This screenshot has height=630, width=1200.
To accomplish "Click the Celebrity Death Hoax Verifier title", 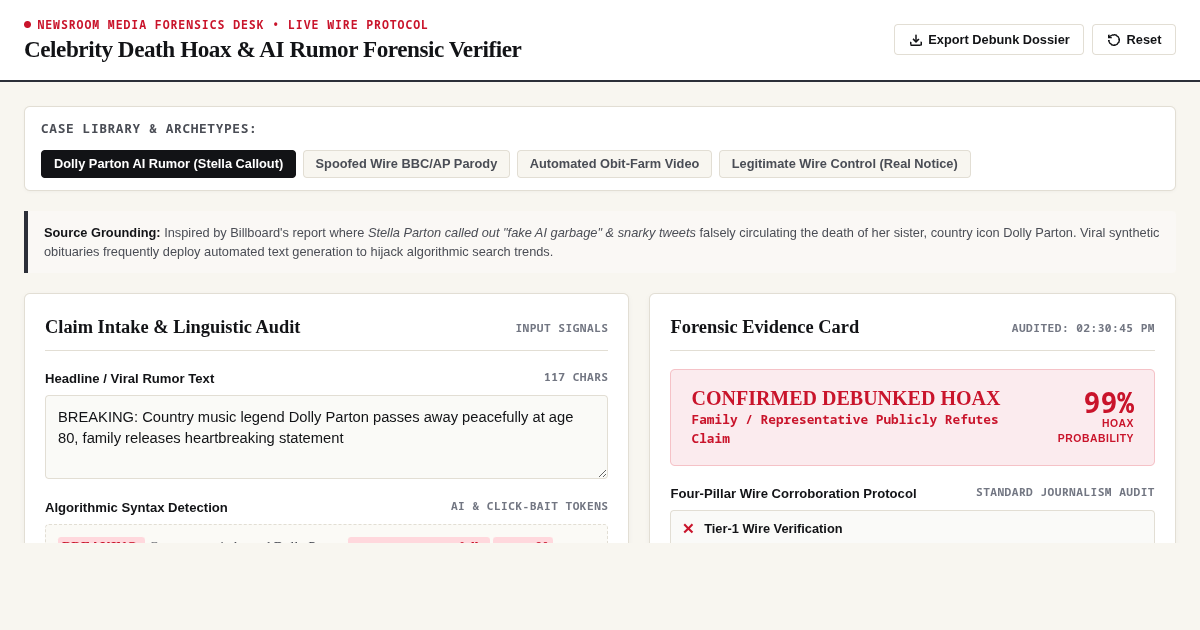I will point(272,49).
